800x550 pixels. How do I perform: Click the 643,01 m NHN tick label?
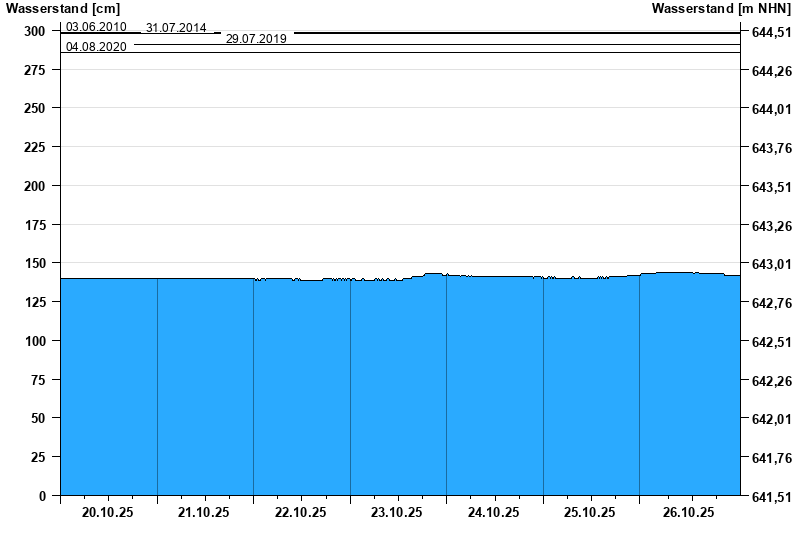[x=772, y=264]
